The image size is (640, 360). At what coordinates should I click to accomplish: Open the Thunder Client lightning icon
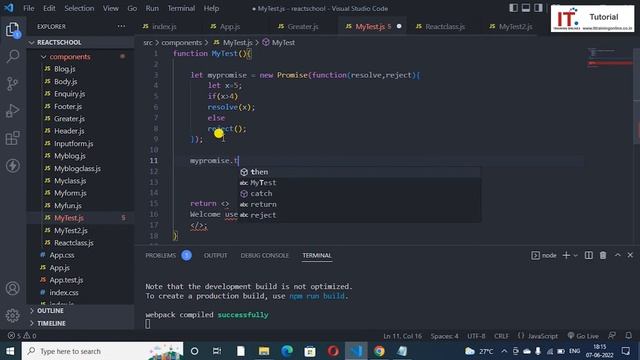click(x=13, y=165)
